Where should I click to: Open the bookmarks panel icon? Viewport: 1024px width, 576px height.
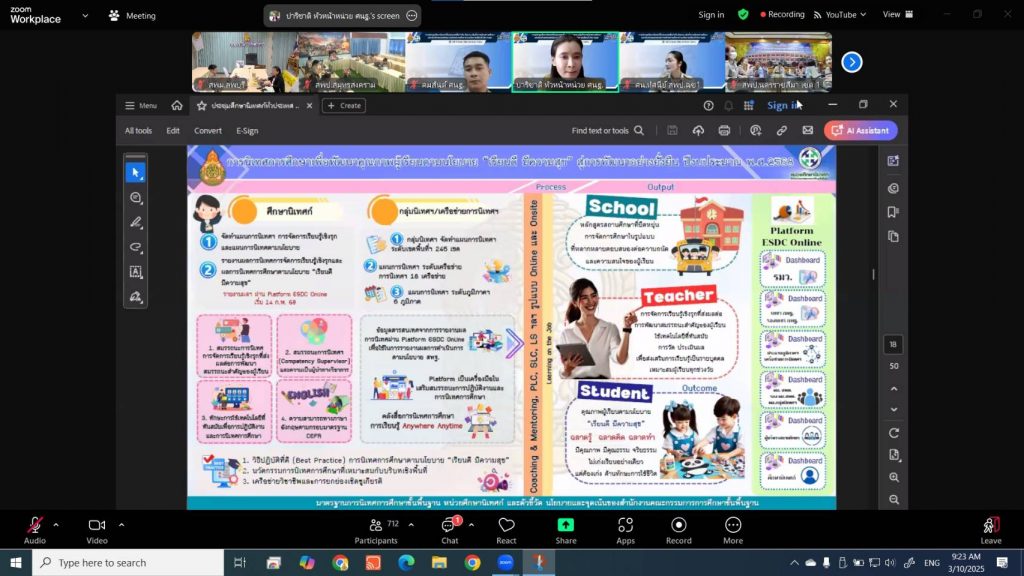pyautogui.click(x=893, y=212)
